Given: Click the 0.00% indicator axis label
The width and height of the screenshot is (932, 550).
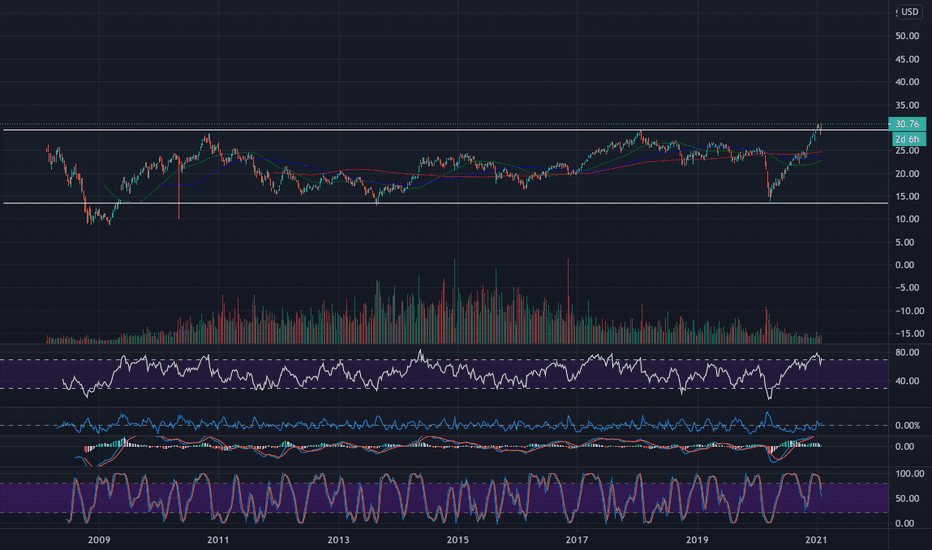Looking at the screenshot, I should pyautogui.click(x=908, y=426).
